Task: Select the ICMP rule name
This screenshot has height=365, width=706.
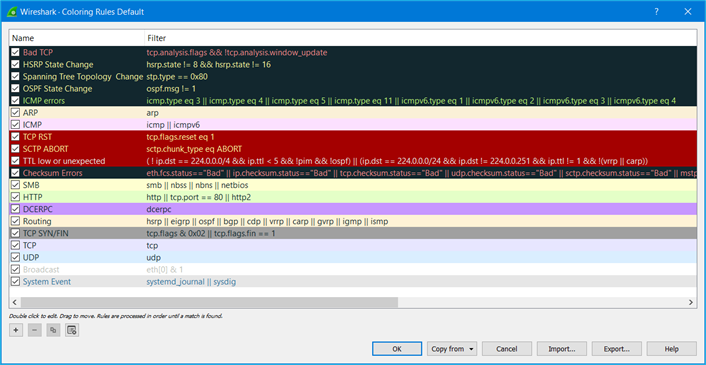Action: (x=32, y=125)
